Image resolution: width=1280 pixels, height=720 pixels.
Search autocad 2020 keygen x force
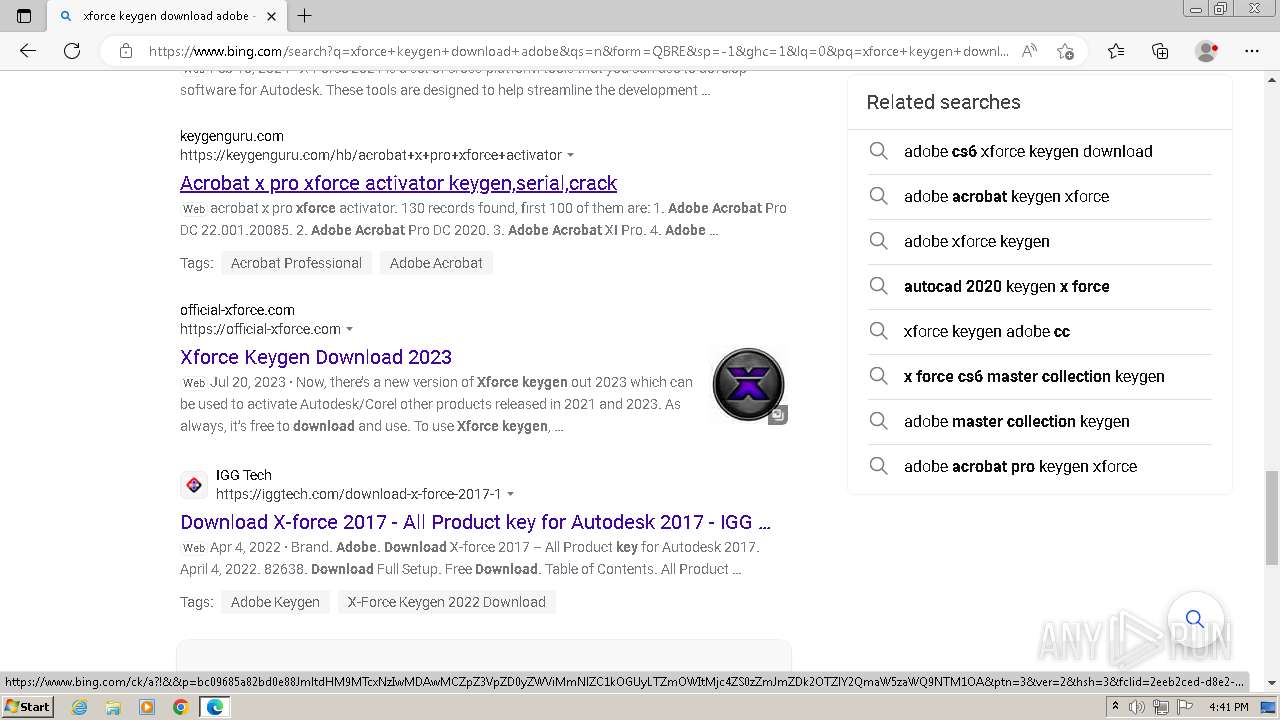coord(1006,286)
